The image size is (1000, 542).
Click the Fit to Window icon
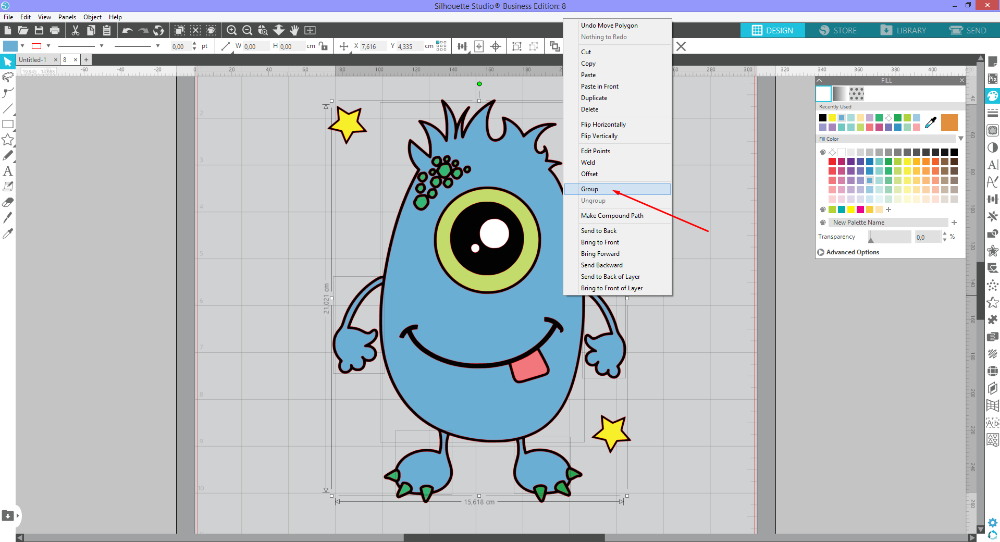[310, 30]
